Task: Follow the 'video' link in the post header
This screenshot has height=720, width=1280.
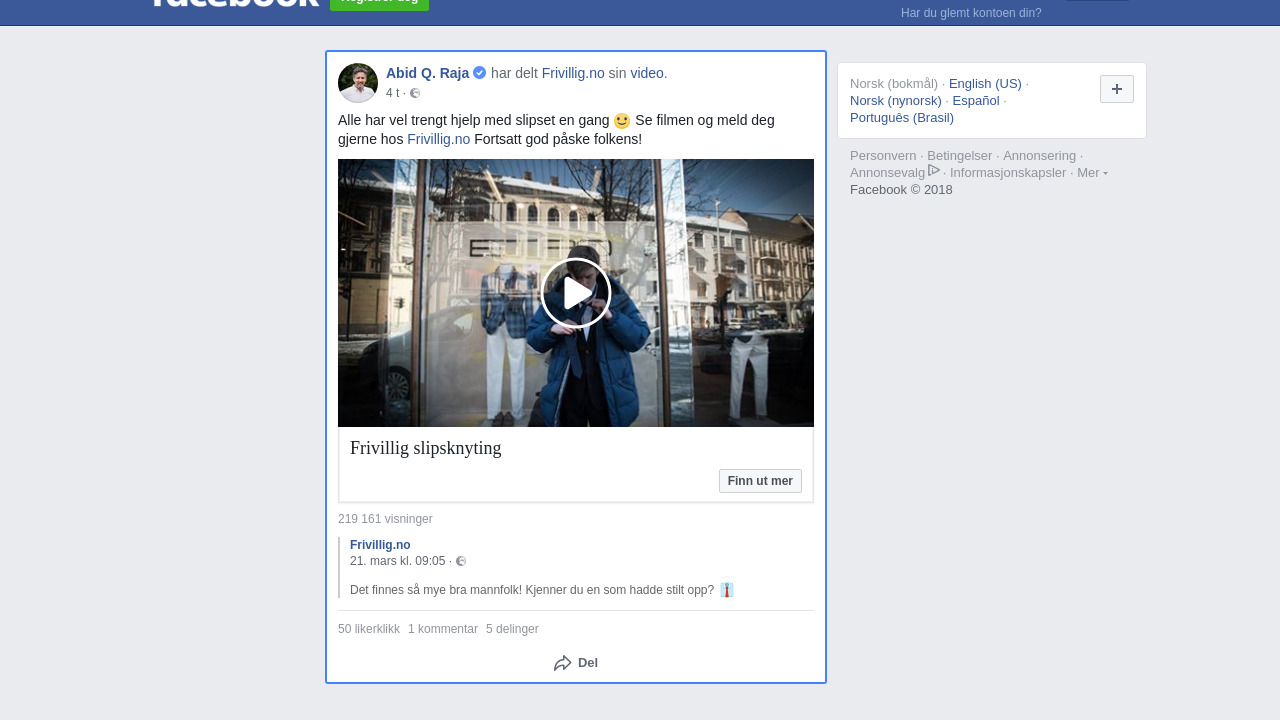Action: pyautogui.click(x=647, y=73)
